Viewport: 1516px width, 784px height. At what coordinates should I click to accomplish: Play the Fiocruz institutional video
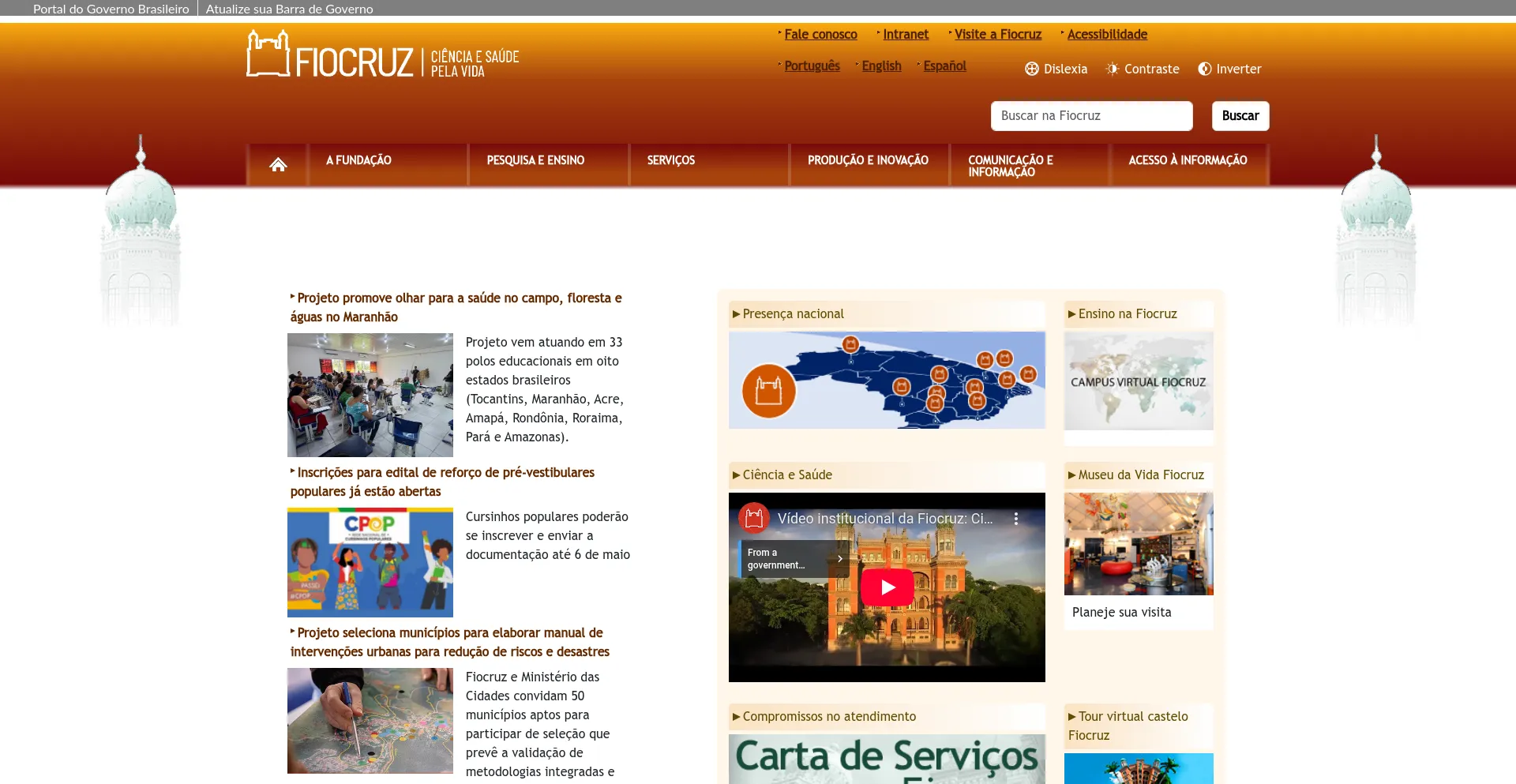pos(887,587)
